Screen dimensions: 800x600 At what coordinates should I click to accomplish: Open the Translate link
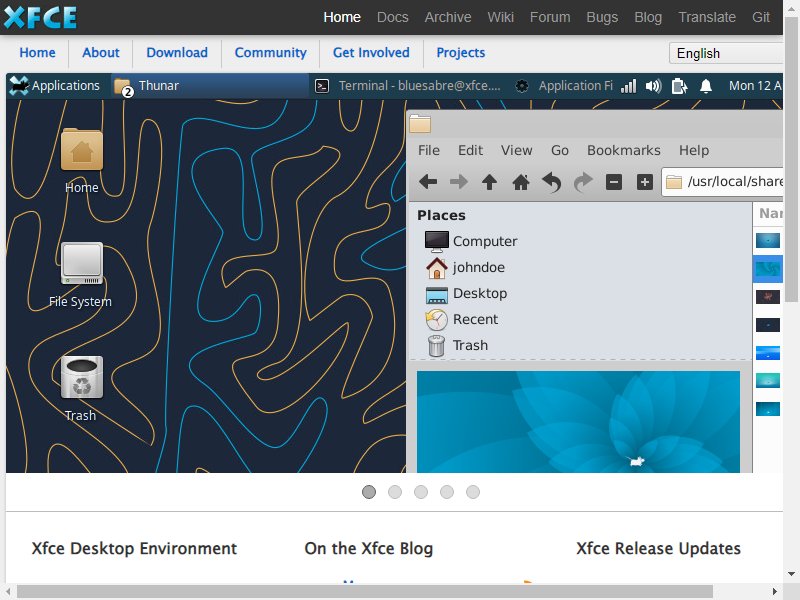[707, 17]
